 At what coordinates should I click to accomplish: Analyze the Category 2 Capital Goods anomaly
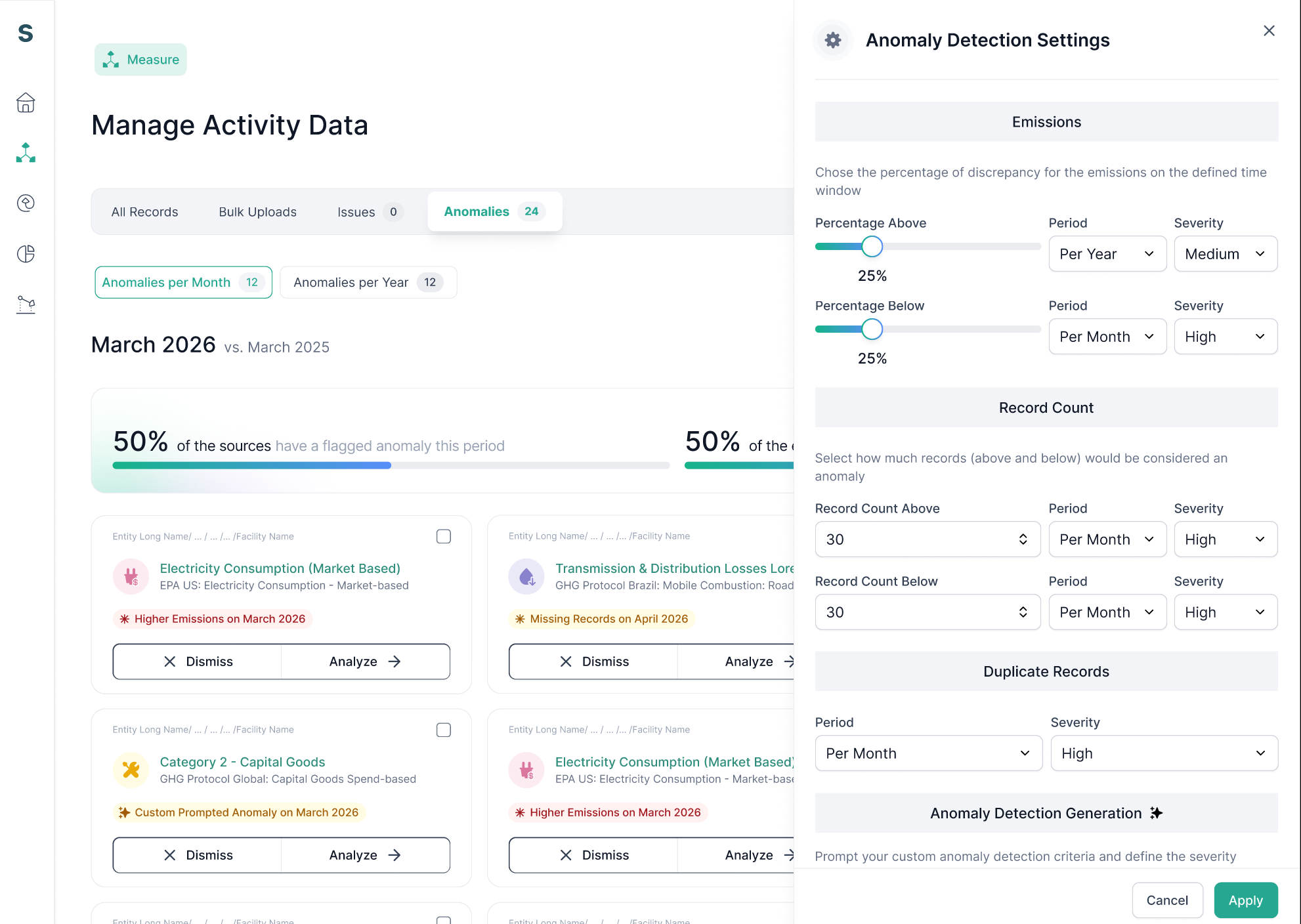(366, 855)
